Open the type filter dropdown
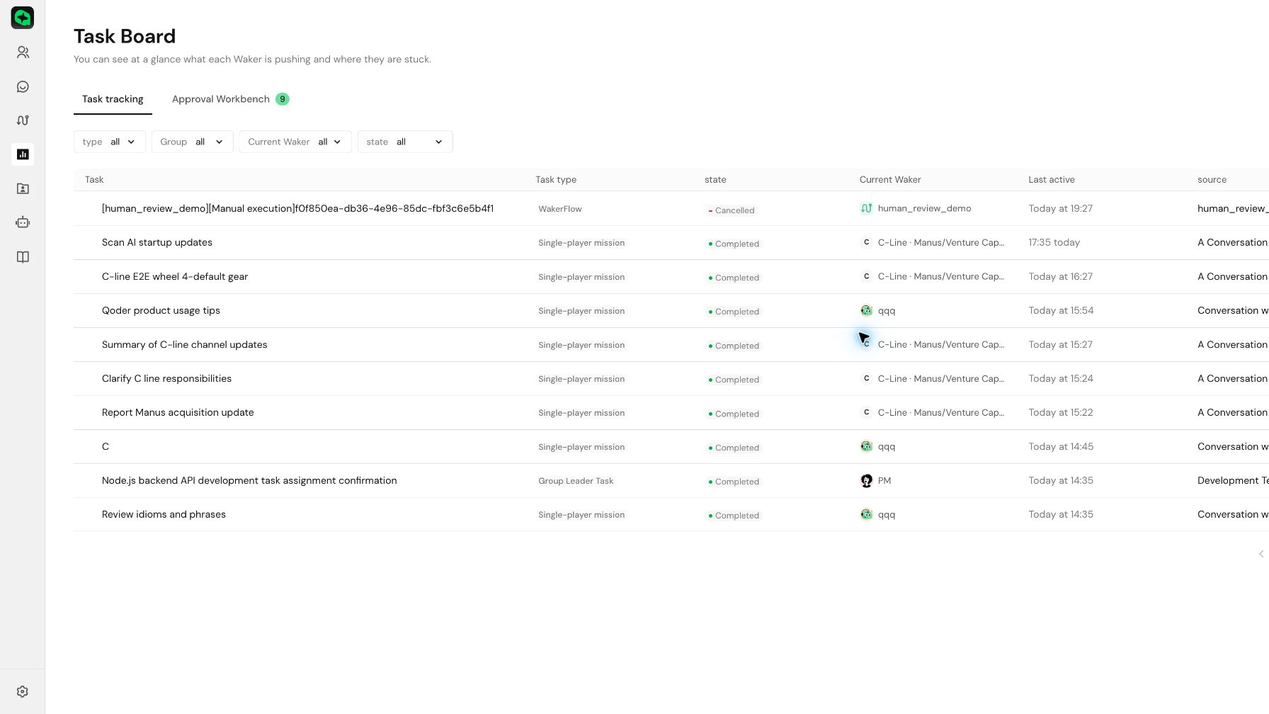This screenshot has height=714, width=1269. tap(109, 142)
